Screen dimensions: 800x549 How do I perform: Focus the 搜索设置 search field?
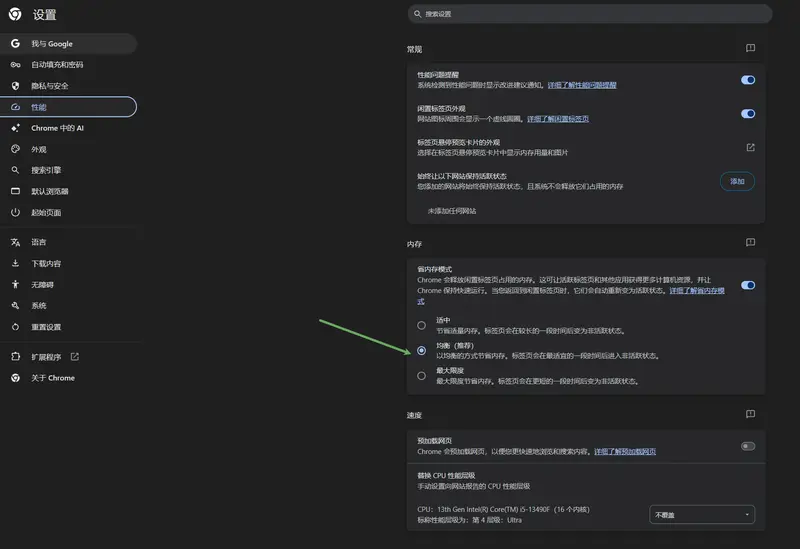click(590, 14)
